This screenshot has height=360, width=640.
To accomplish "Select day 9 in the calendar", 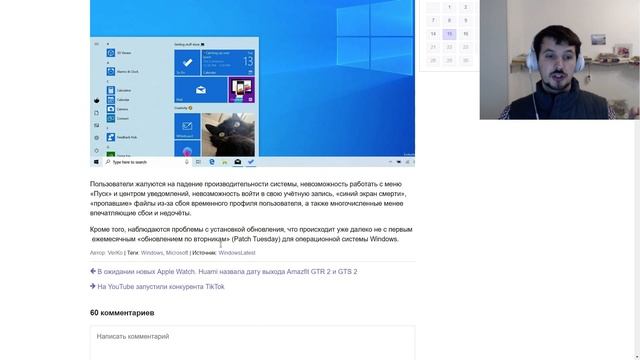I will [465, 20].
